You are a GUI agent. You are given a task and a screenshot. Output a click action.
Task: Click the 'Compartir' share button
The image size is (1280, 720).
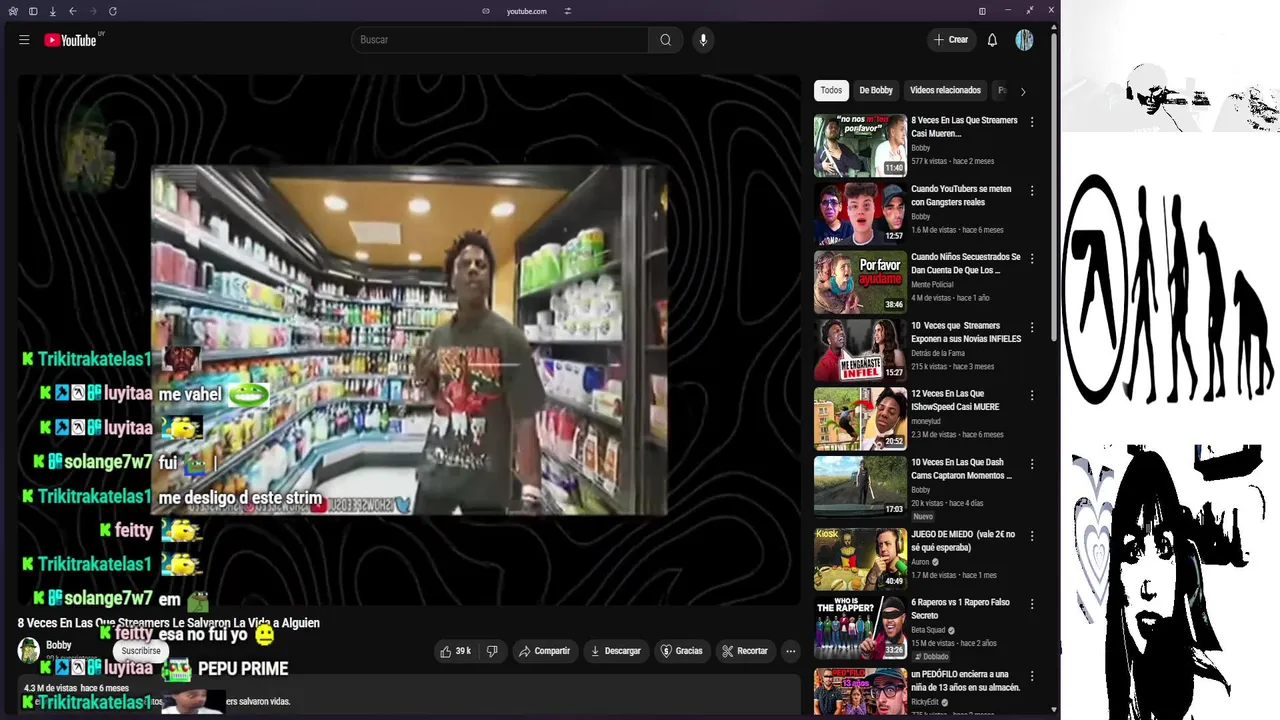pyautogui.click(x=544, y=651)
